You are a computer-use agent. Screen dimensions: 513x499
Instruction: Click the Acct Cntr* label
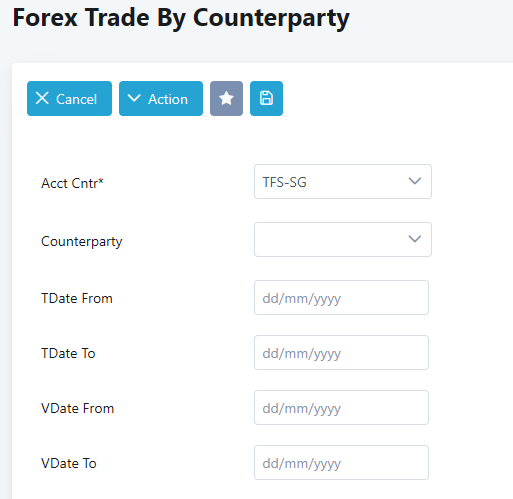click(x=72, y=183)
